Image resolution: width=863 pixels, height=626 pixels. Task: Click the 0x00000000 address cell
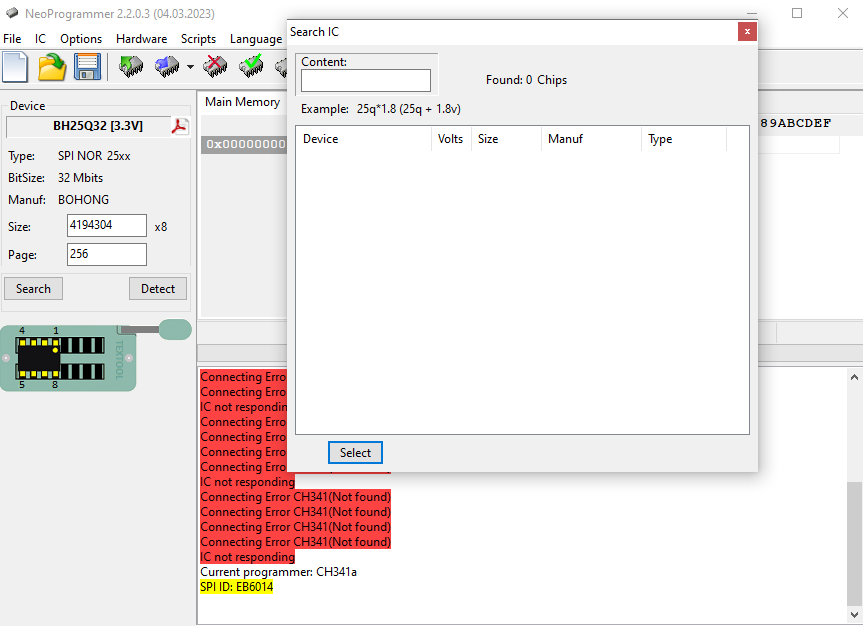245,144
